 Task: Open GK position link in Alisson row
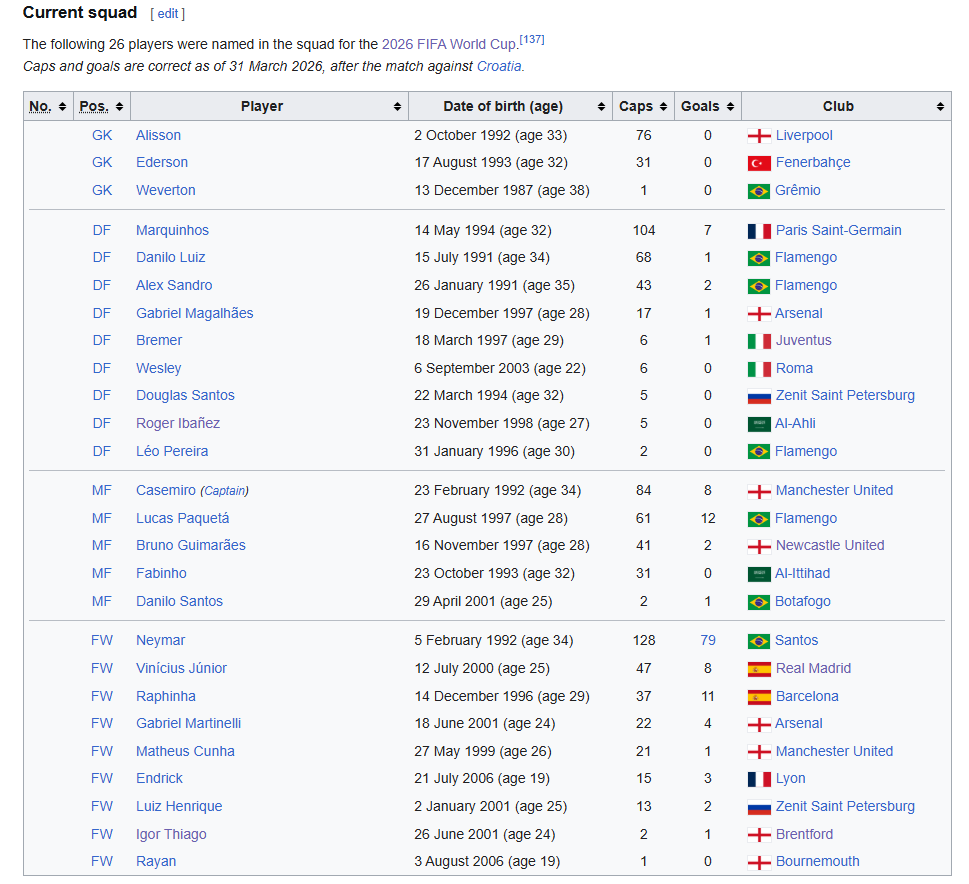(x=102, y=135)
